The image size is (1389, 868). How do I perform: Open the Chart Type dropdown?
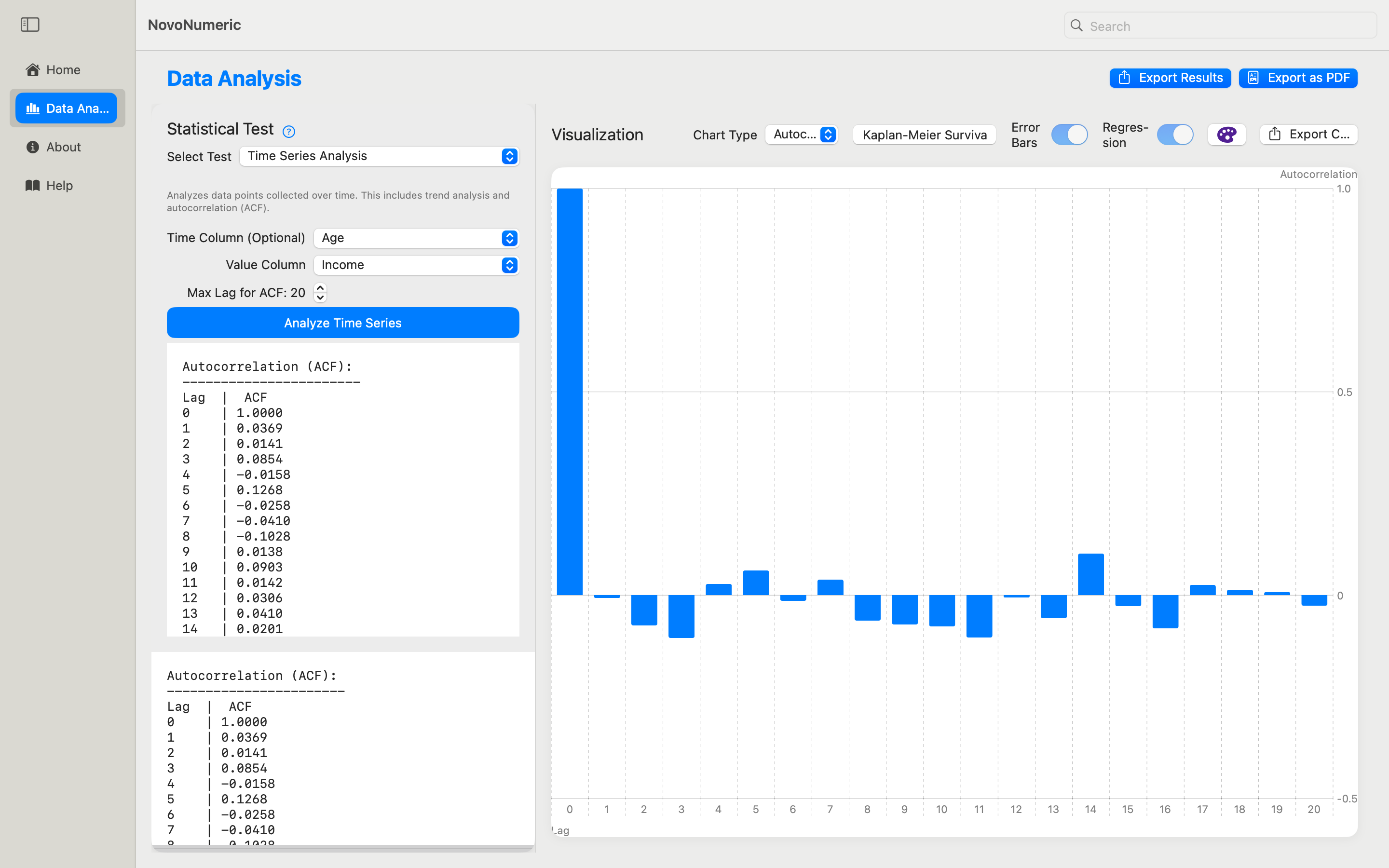(x=802, y=135)
